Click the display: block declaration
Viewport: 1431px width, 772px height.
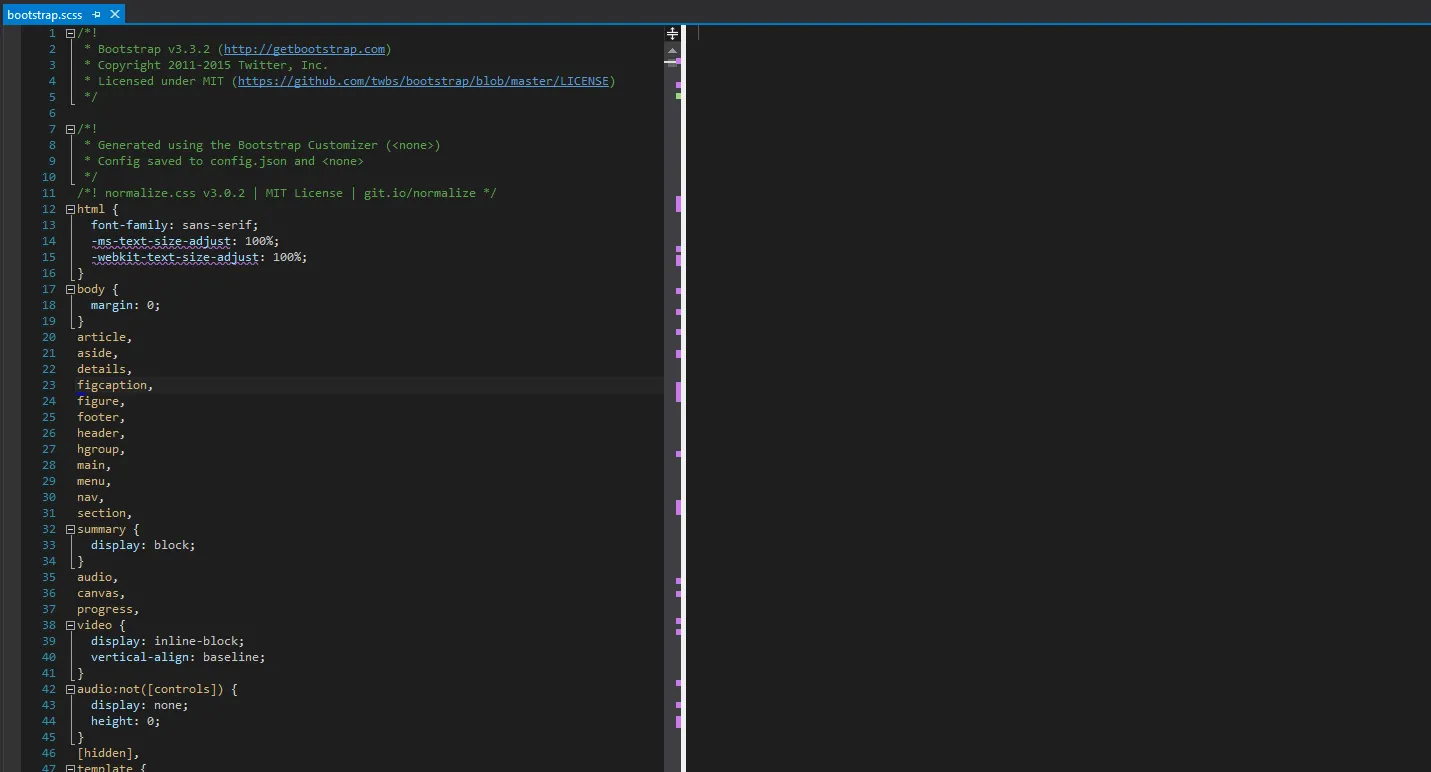click(x=143, y=545)
